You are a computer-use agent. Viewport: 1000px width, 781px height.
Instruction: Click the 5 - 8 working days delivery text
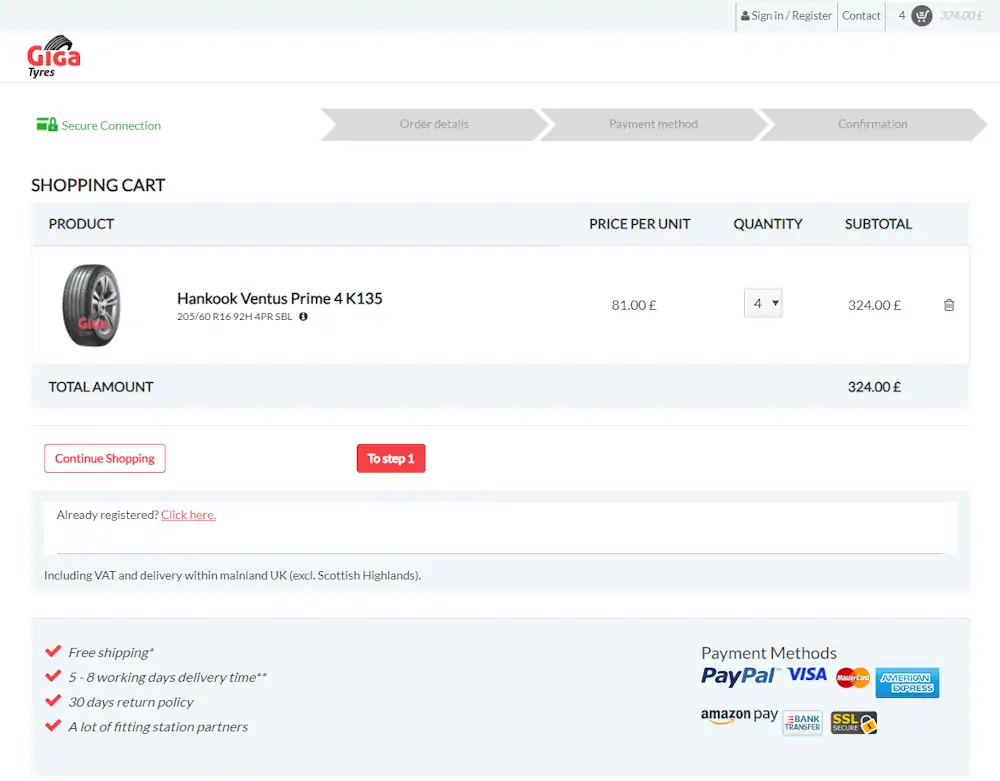pyautogui.click(x=168, y=677)
